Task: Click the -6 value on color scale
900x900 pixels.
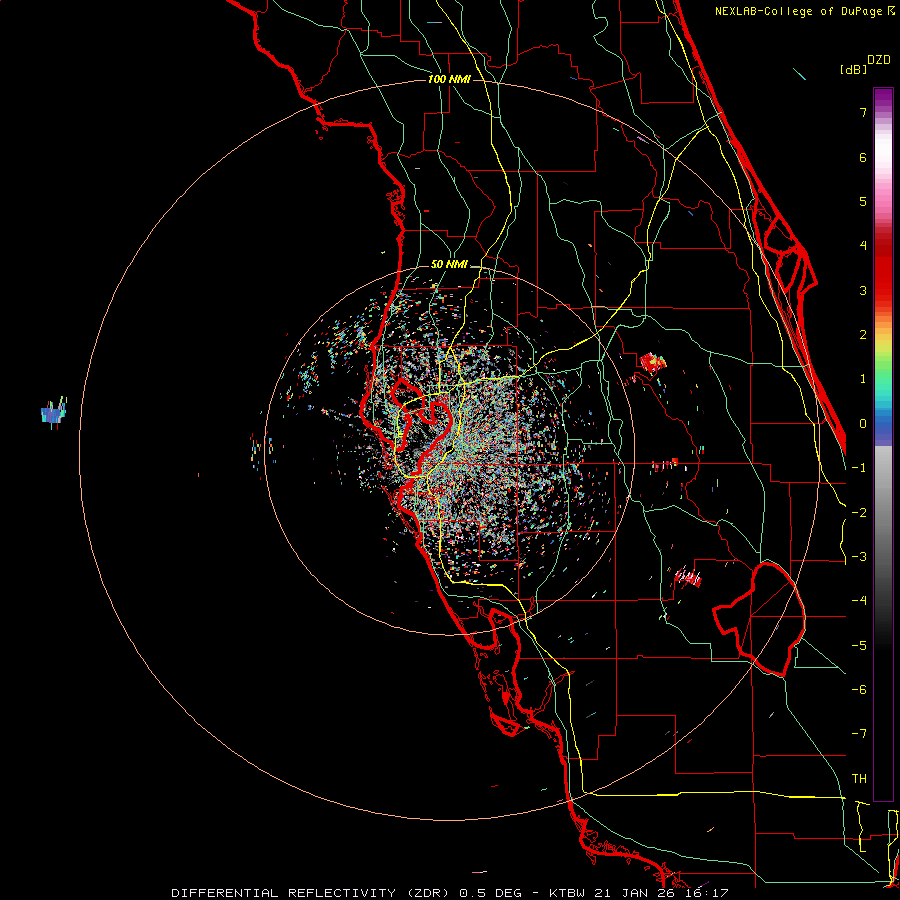Action: click(x=859, y=690)
